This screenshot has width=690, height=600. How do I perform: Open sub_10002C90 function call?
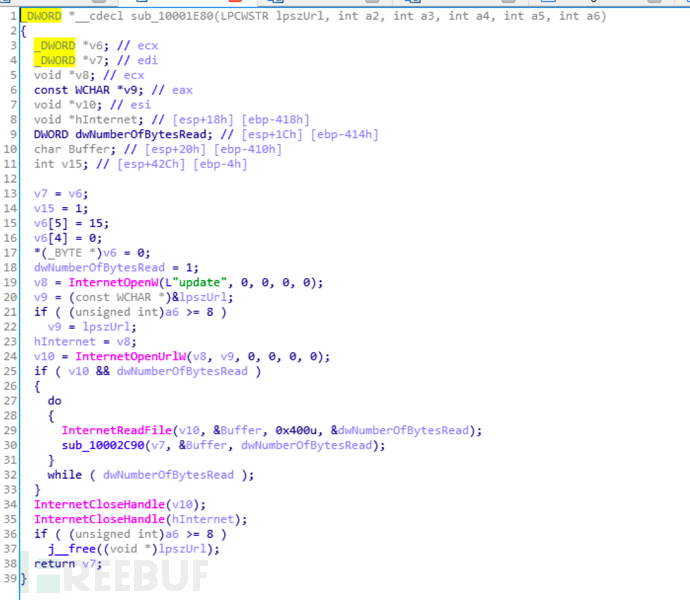103,445
